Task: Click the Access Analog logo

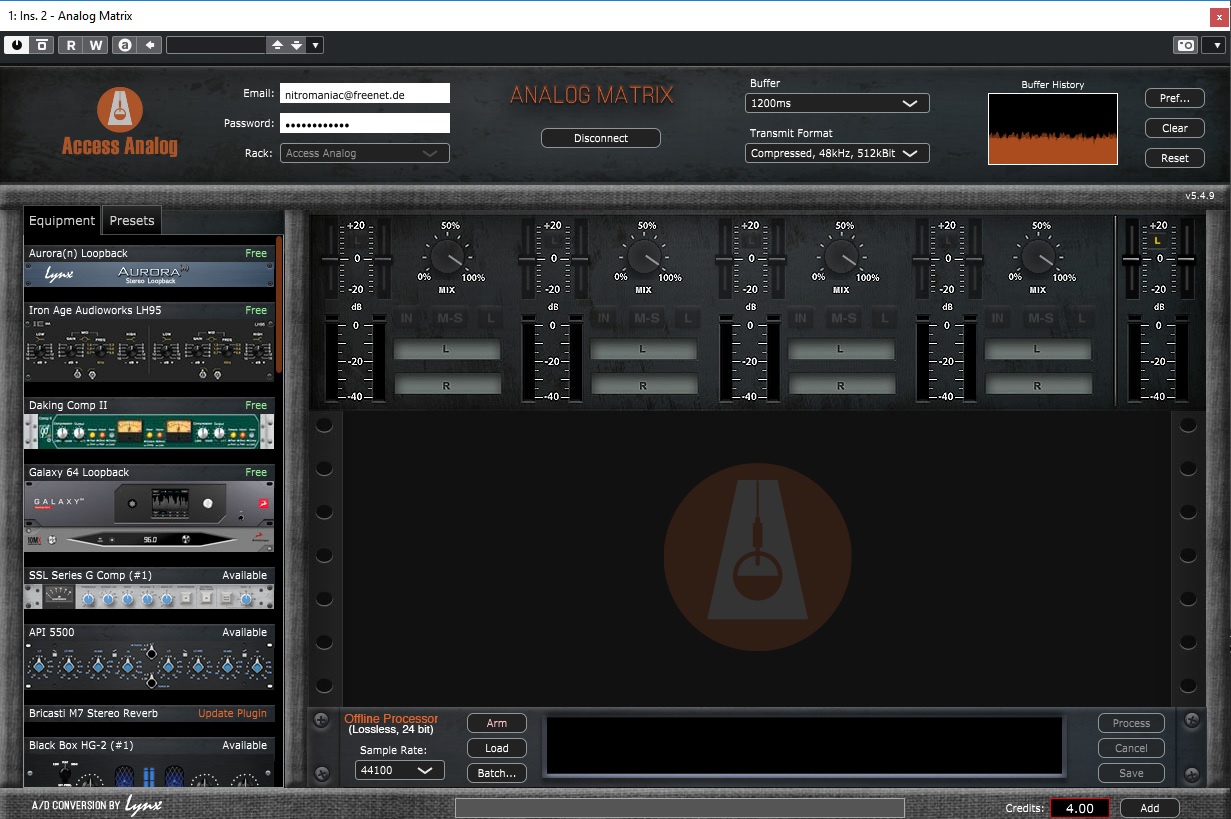Action: pyautogui.click(x=119, y=123)
